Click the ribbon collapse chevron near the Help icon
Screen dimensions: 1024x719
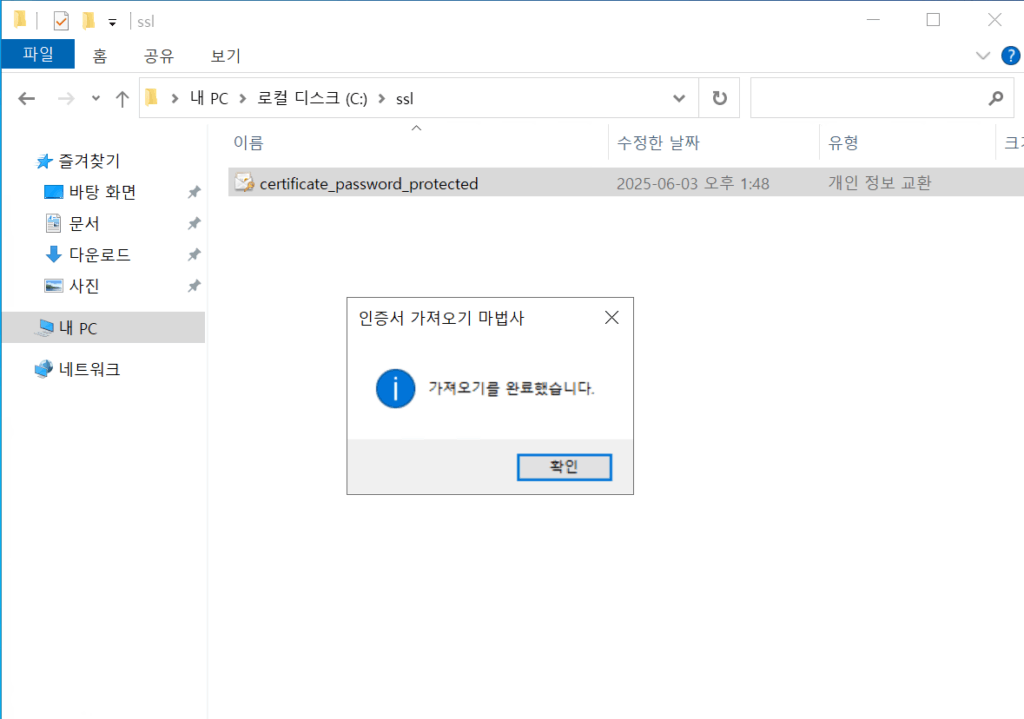[x=983, y=55]
